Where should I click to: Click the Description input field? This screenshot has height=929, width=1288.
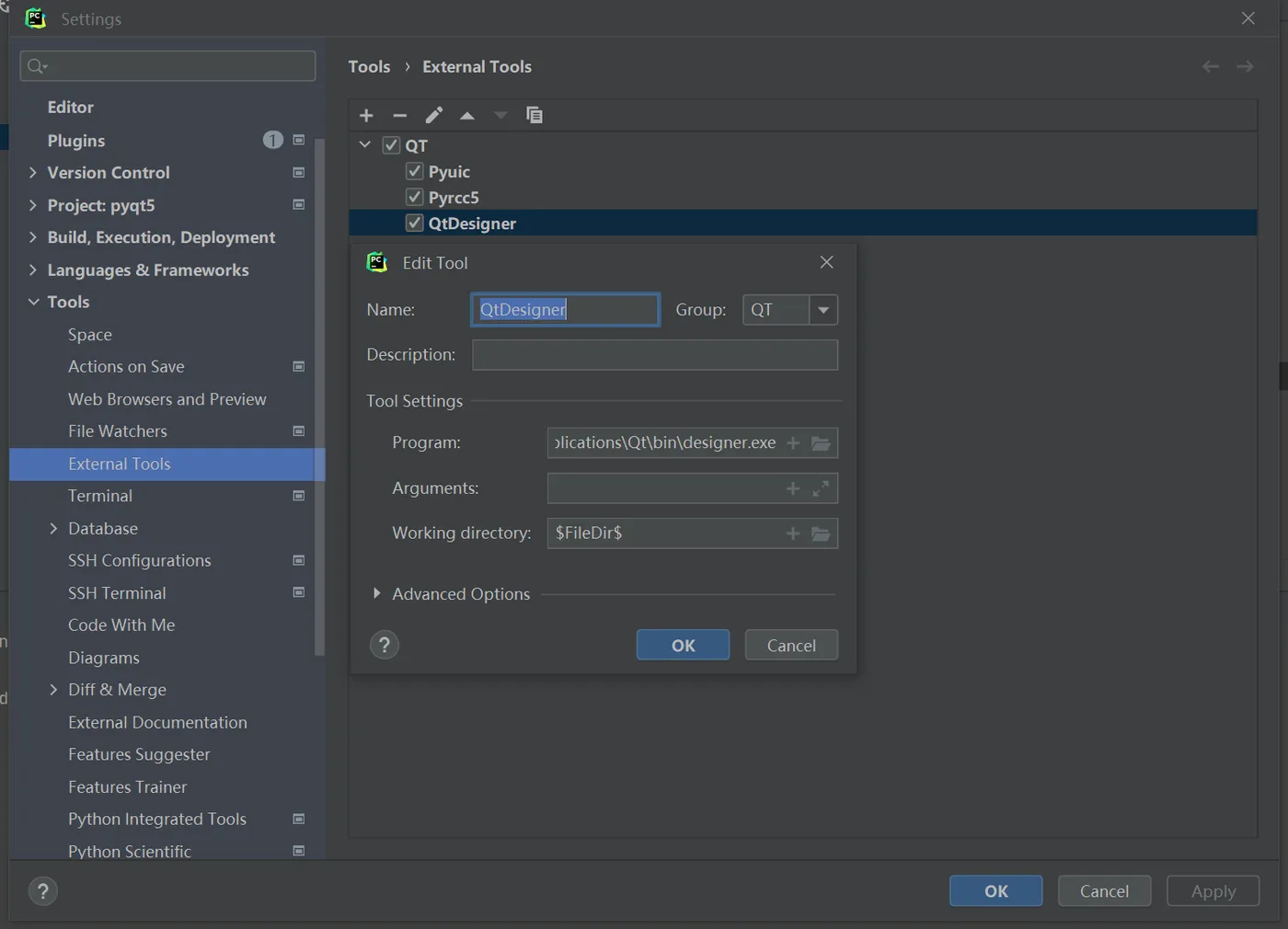(x=655, y=355)
